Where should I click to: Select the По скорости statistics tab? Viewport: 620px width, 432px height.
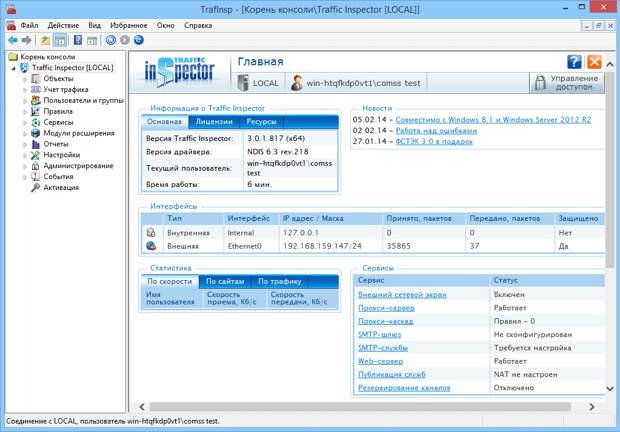point(170,281)
